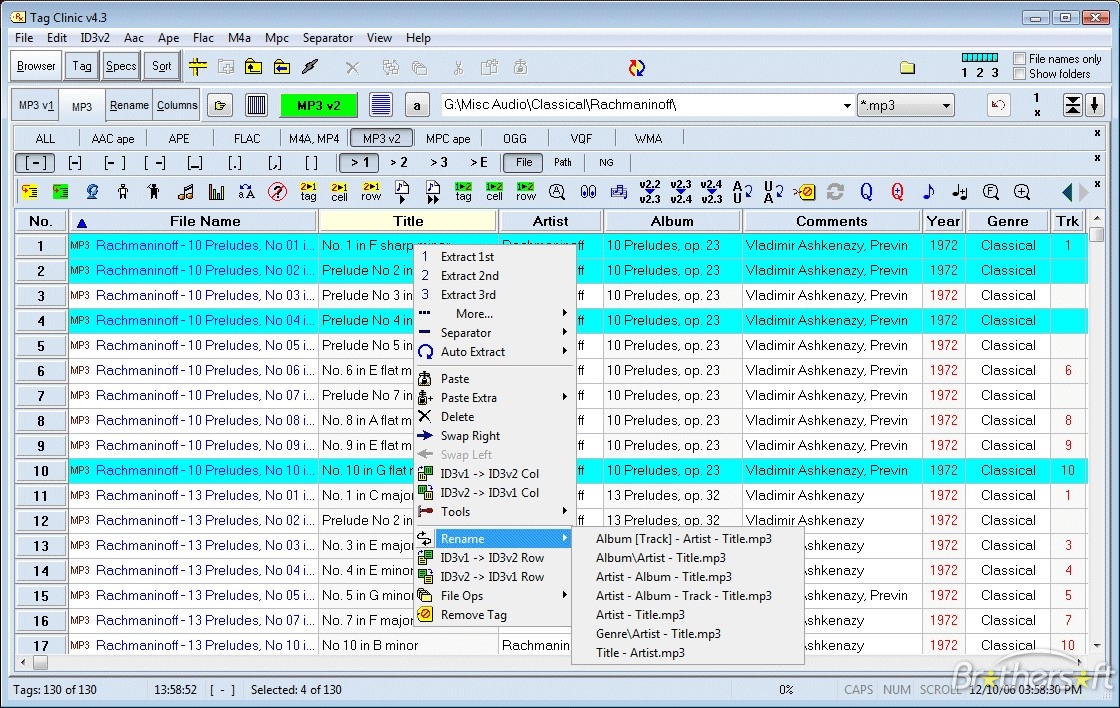Viewport: 1120px width, 708px height.
Task: Click the yellow folder icon near checkboxes
Action: pyautogui.click(x=907, y=67)
